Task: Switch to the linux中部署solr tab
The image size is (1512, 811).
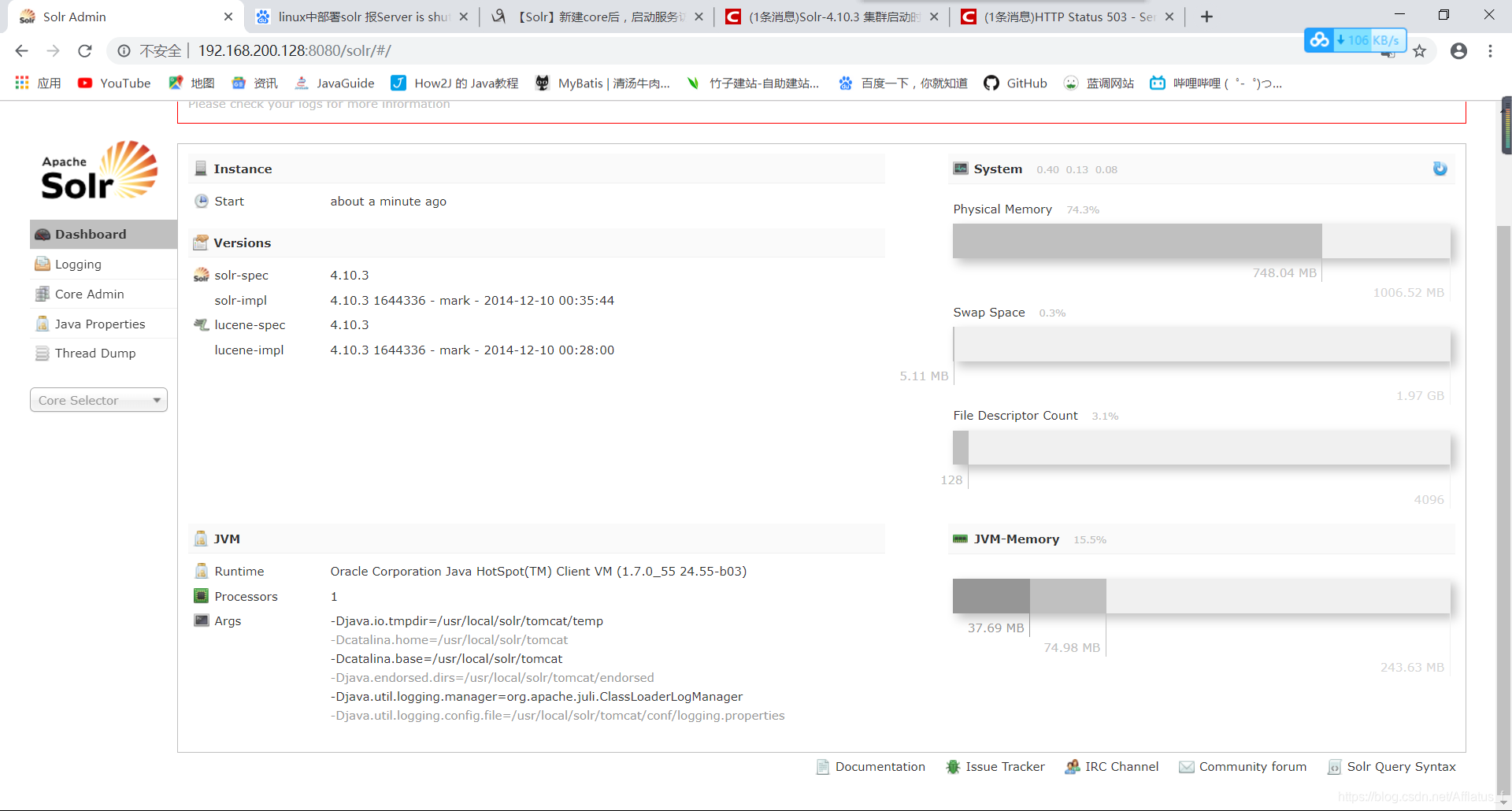Action: [362, 17]
